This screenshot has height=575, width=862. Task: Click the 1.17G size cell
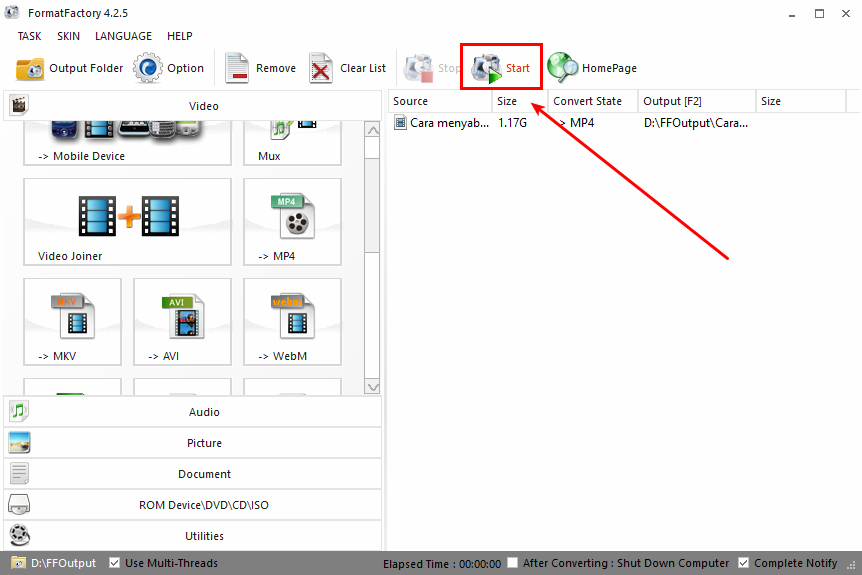click(512, 123)
